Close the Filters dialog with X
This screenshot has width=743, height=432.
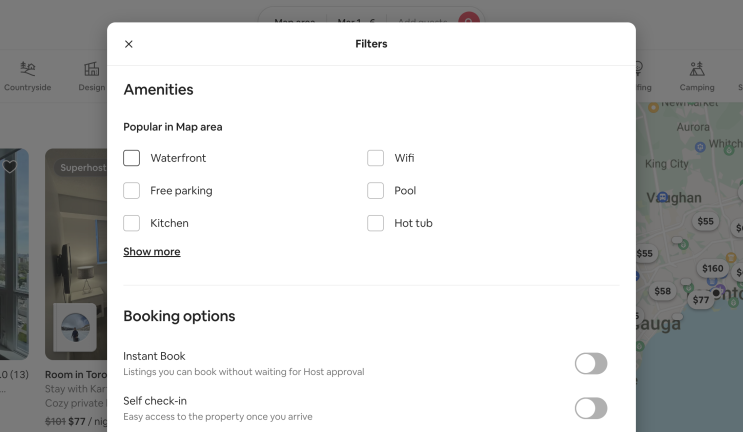[x=129, y=44]
